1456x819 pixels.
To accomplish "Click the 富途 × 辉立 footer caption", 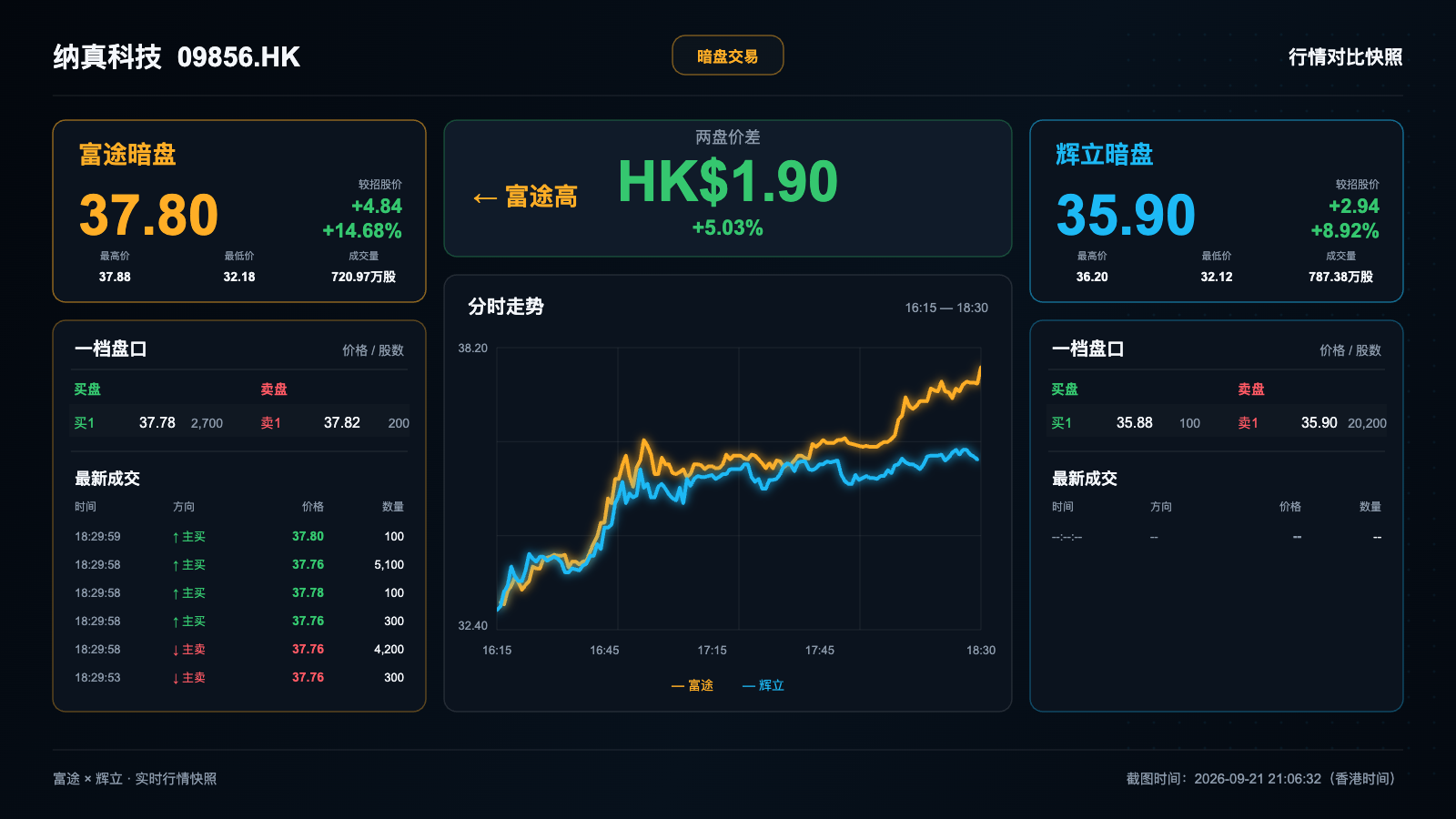I will [x=135, y=779].
